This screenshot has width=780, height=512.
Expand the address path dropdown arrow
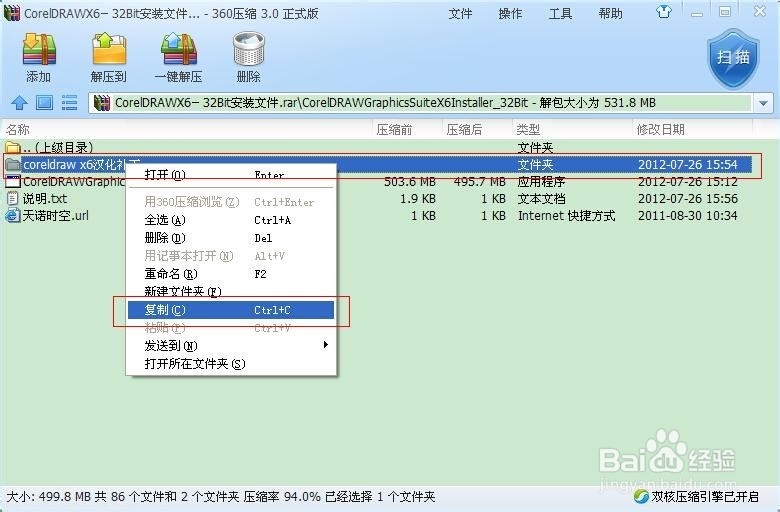pyautogui.click(x=763, y=103)
